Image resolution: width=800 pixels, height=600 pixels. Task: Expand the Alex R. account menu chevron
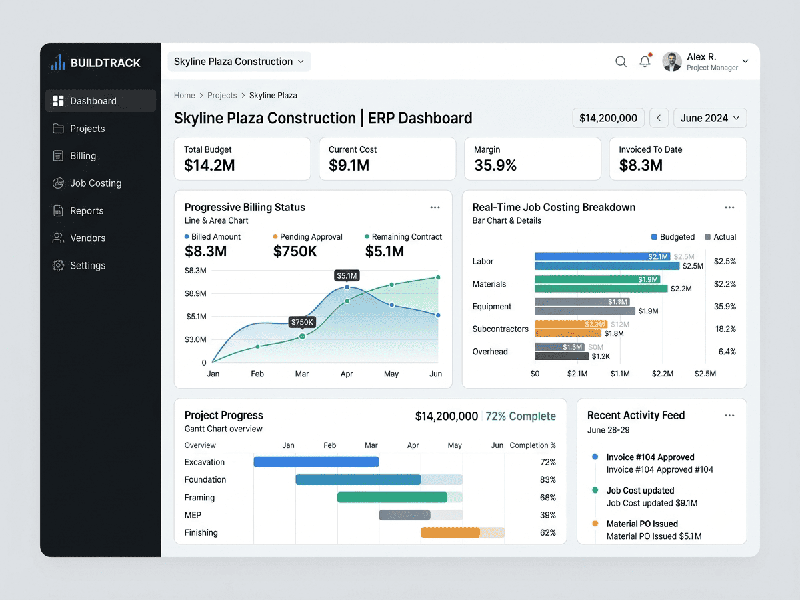point(745,61)
